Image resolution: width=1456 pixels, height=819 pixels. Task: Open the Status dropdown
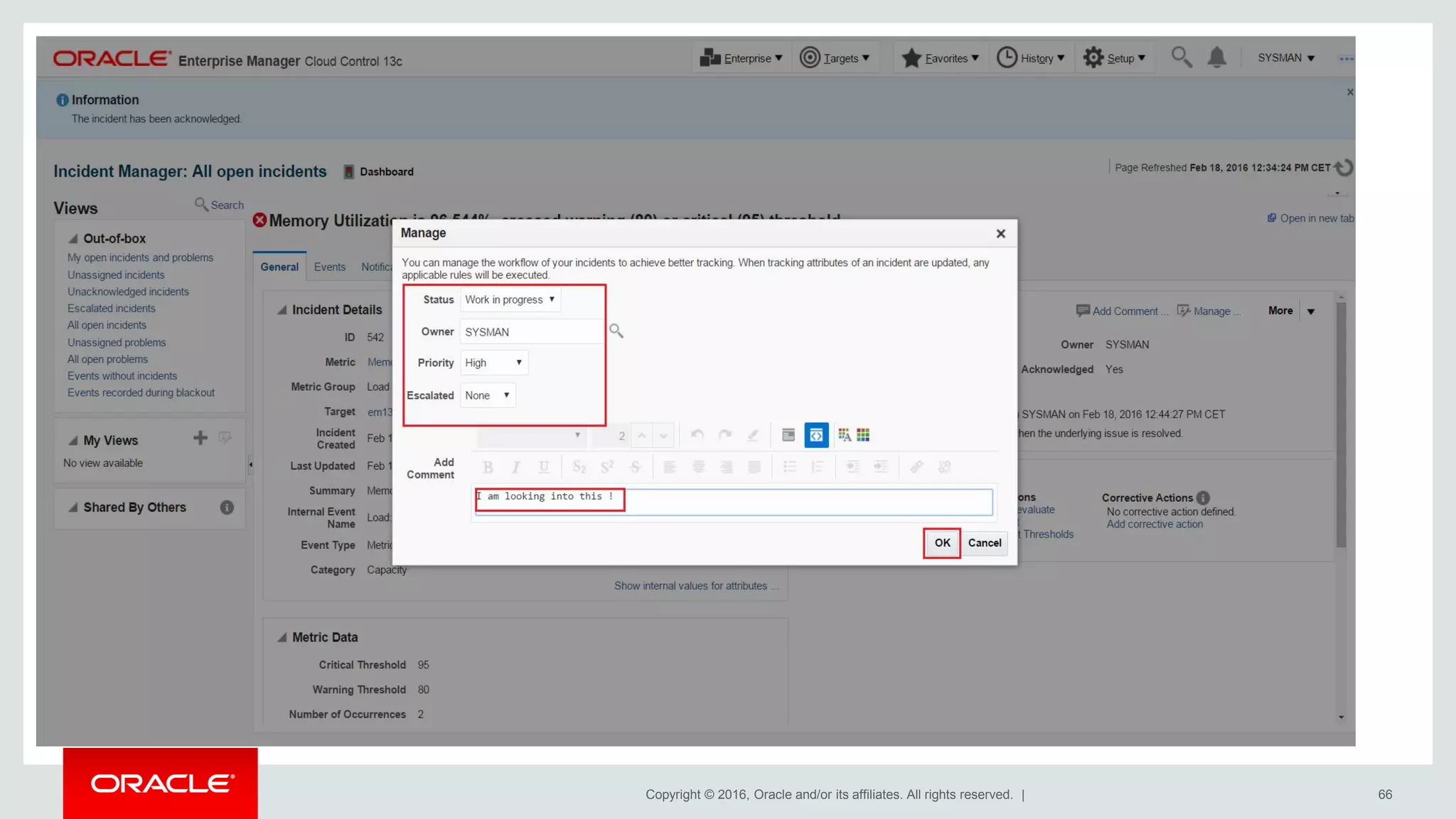[510, 300]
